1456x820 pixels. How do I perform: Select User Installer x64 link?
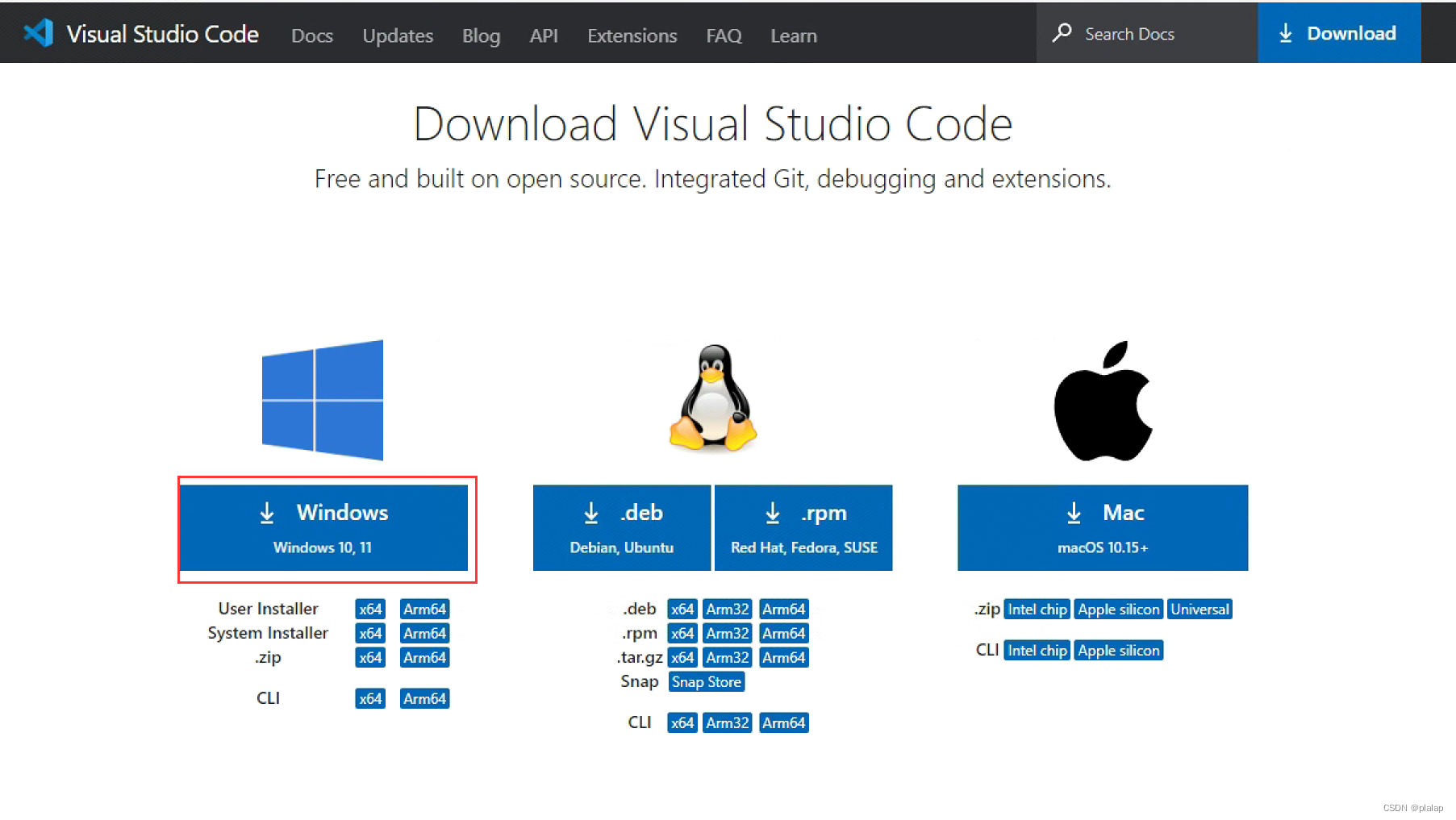370,609
